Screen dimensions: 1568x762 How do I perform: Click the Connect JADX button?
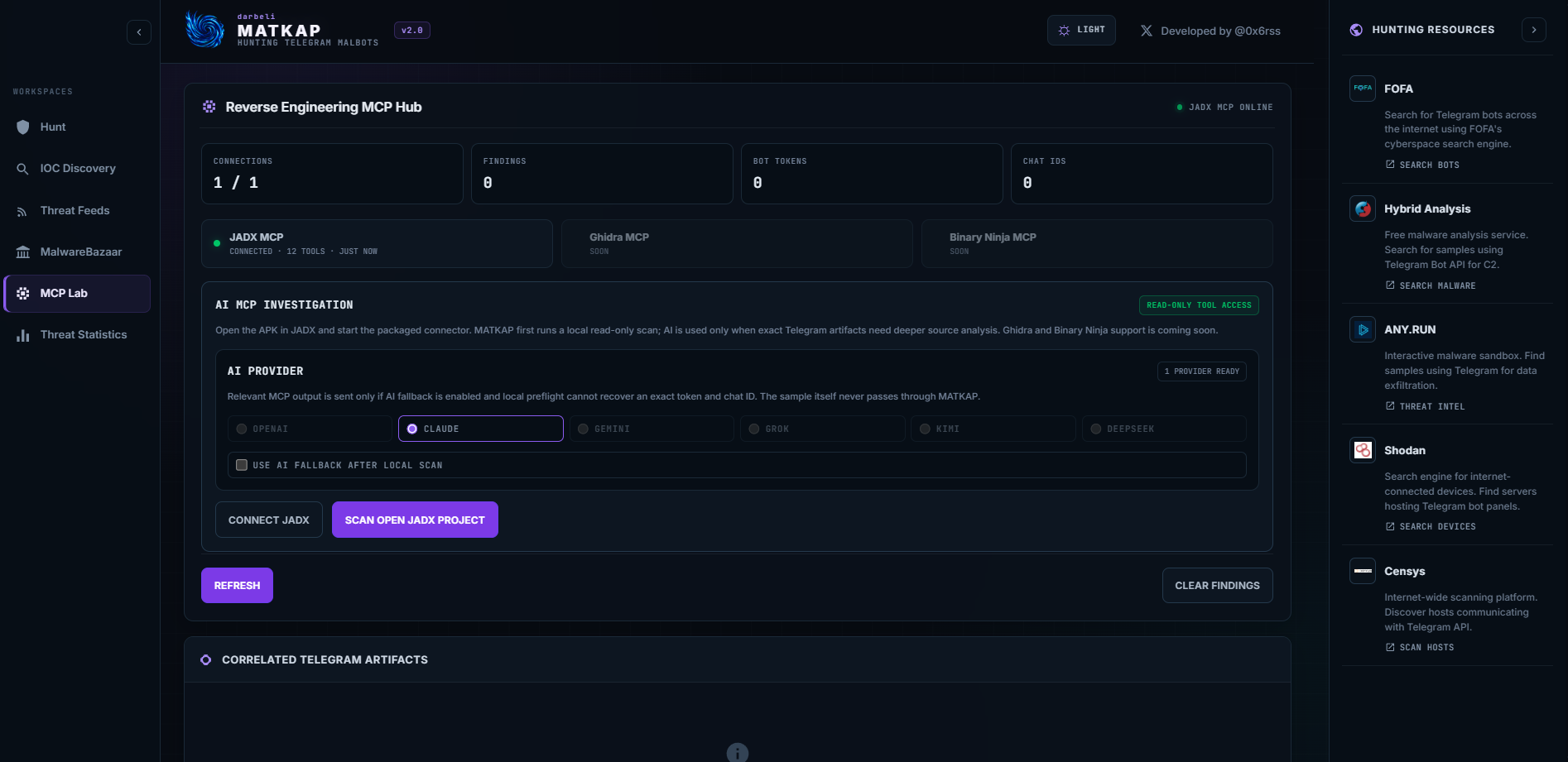269,520
